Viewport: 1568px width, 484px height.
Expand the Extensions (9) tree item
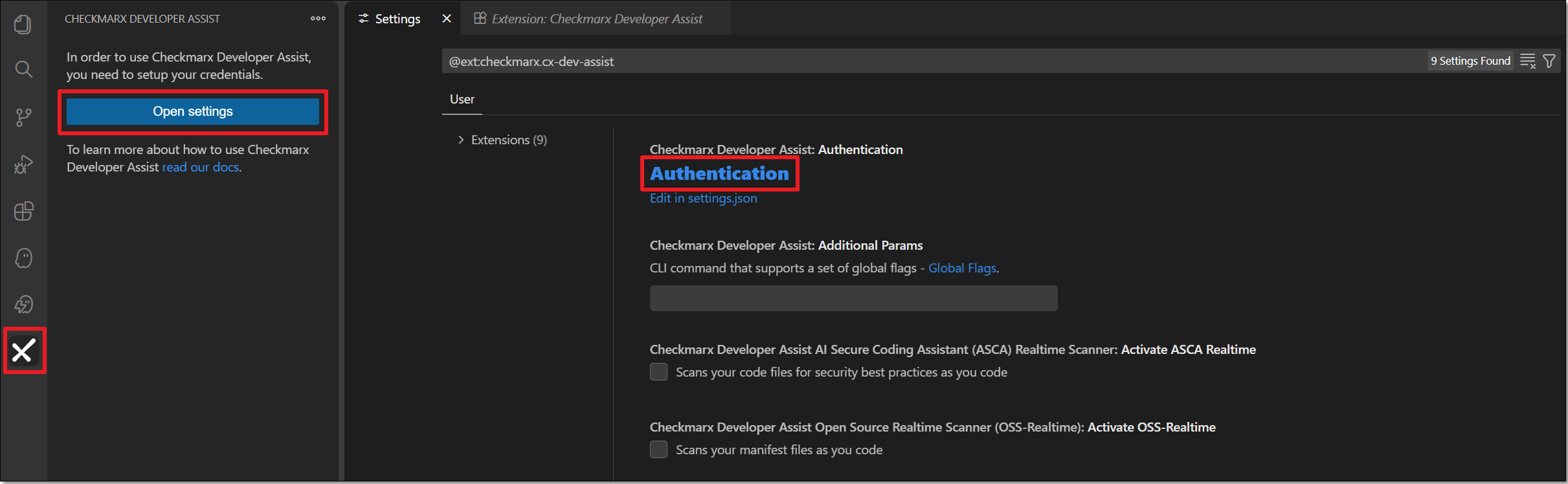[x=502, y=140]
